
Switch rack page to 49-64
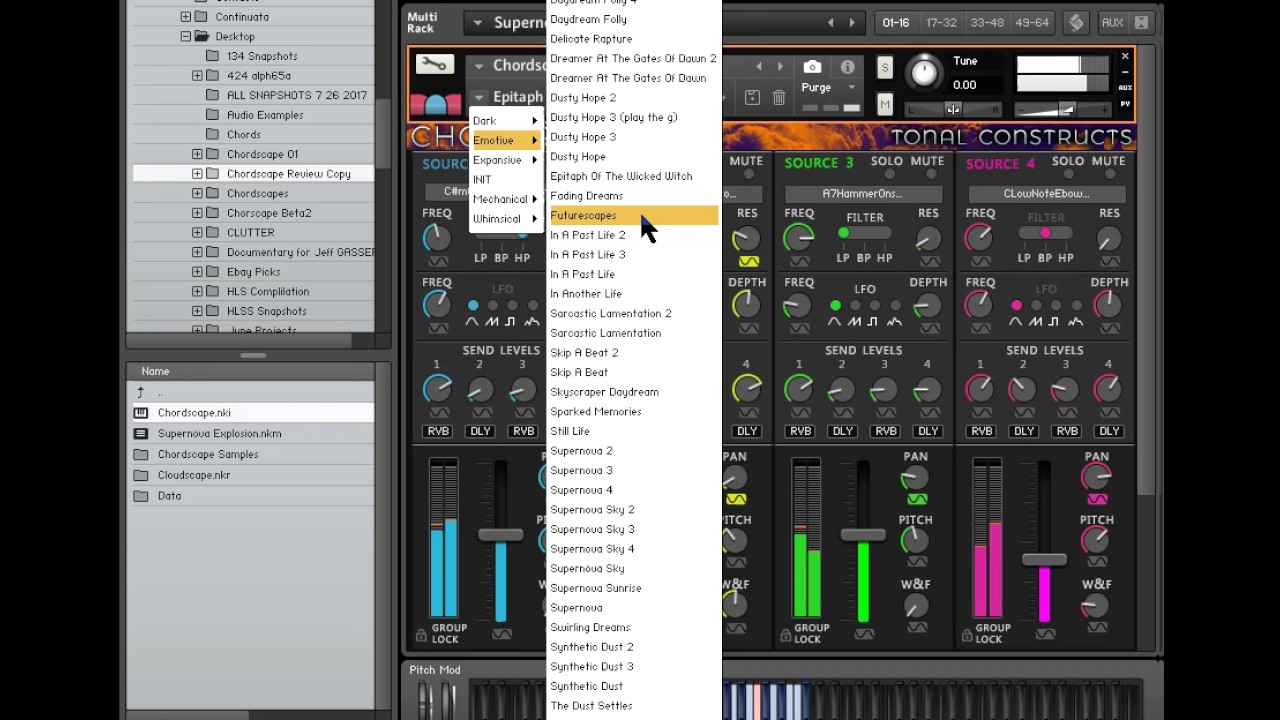pos(1032,22)
